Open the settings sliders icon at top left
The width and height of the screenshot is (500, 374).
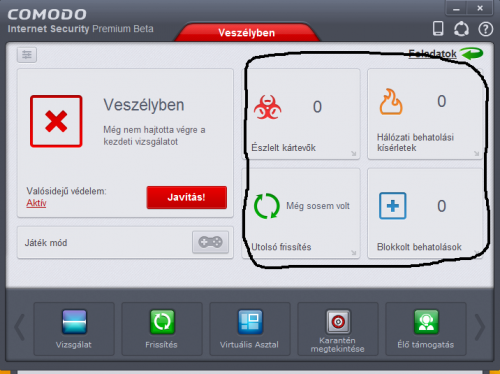point(27,55)
